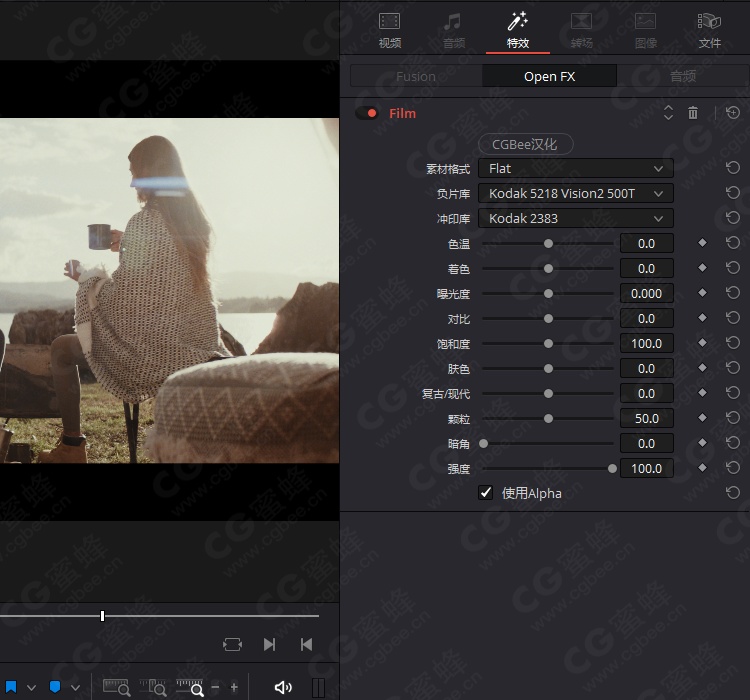Click the 色温 value field
750x700 pixels.
pyautogui.click(x=647, y=244)
